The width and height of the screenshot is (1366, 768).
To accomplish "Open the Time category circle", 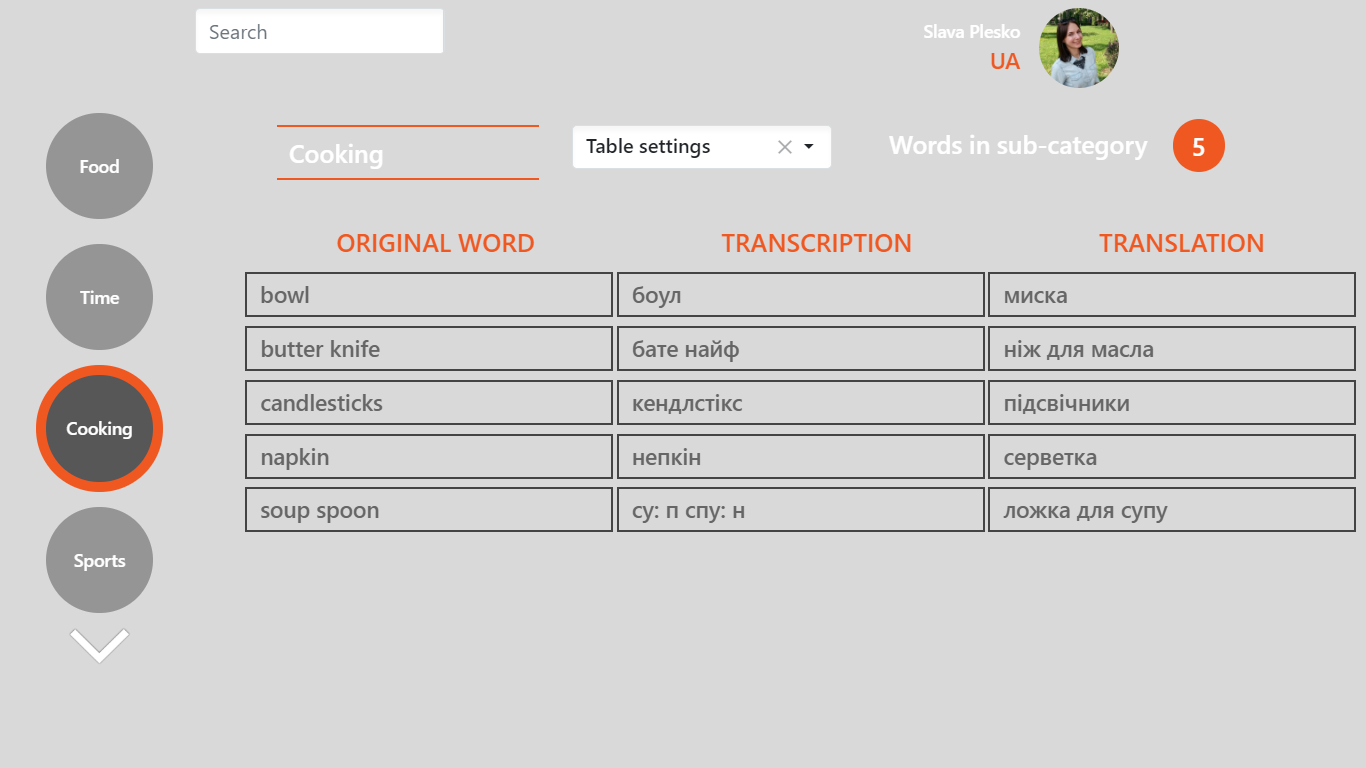I will tap(99, 297).
